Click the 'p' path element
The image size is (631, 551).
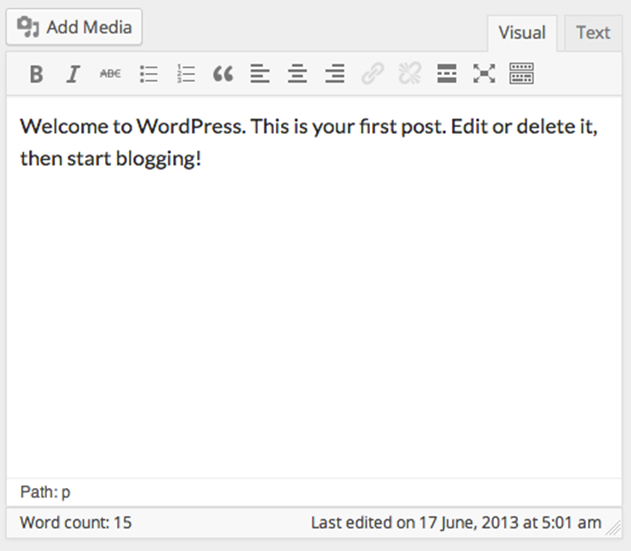[66, 493]
